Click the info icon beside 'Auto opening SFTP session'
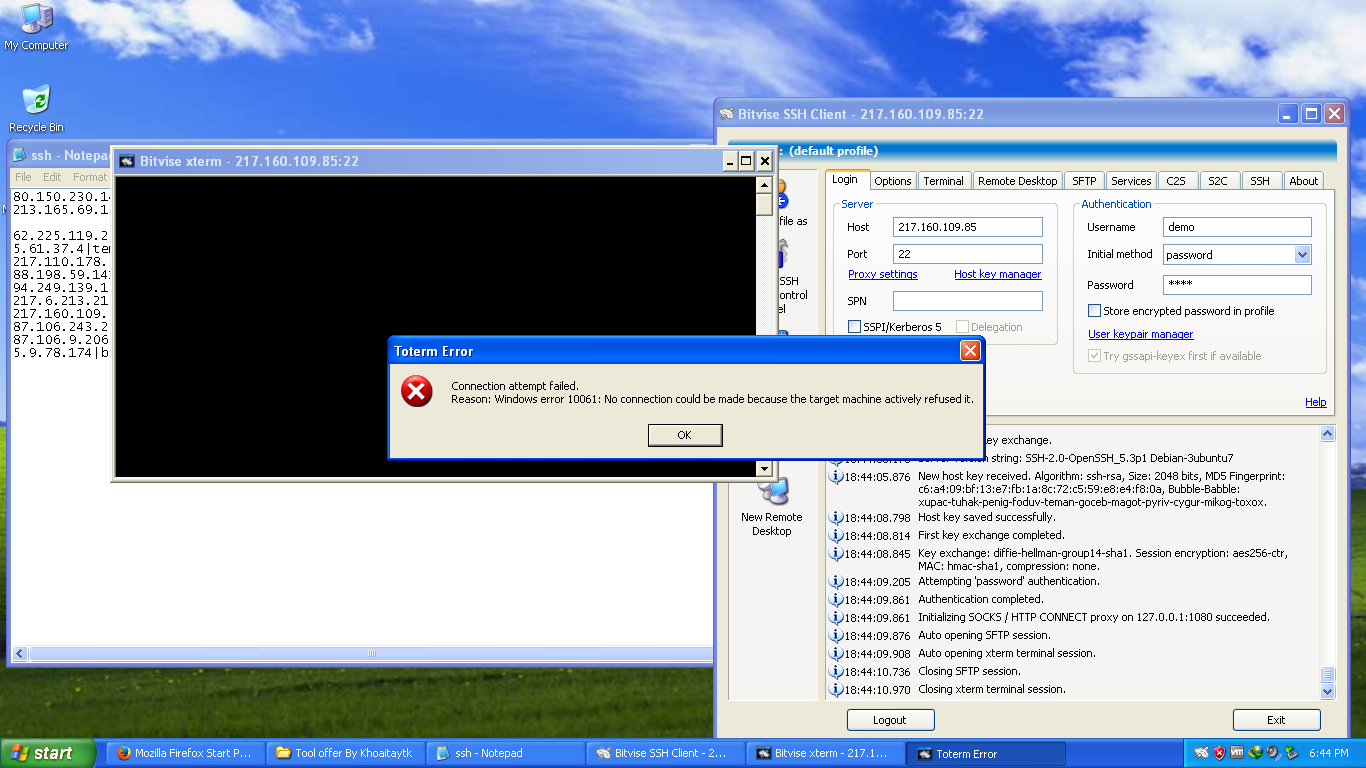 click(837, 636)
